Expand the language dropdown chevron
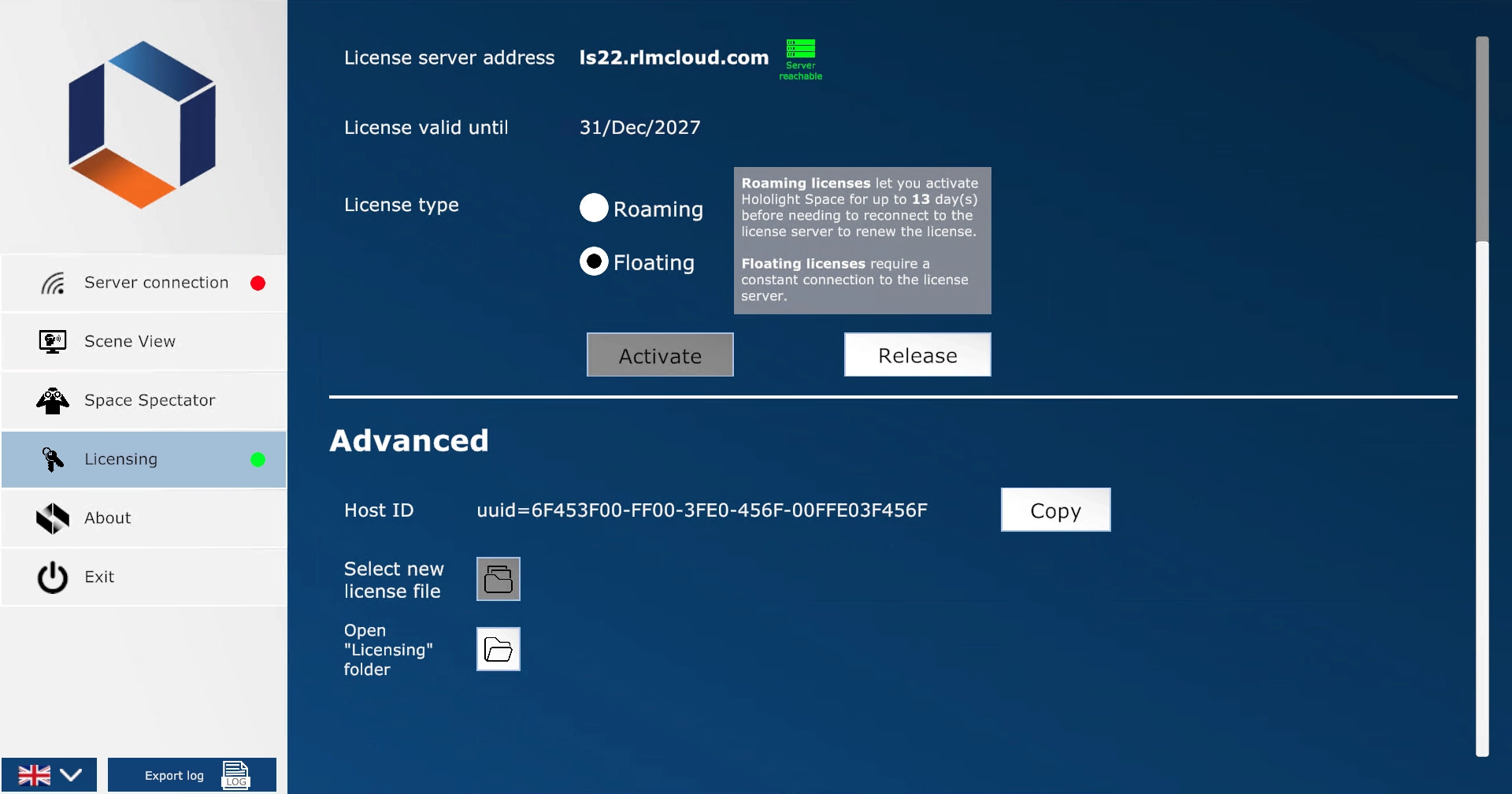This screenshot has width=1512, height=794. (x=71, y=775)
